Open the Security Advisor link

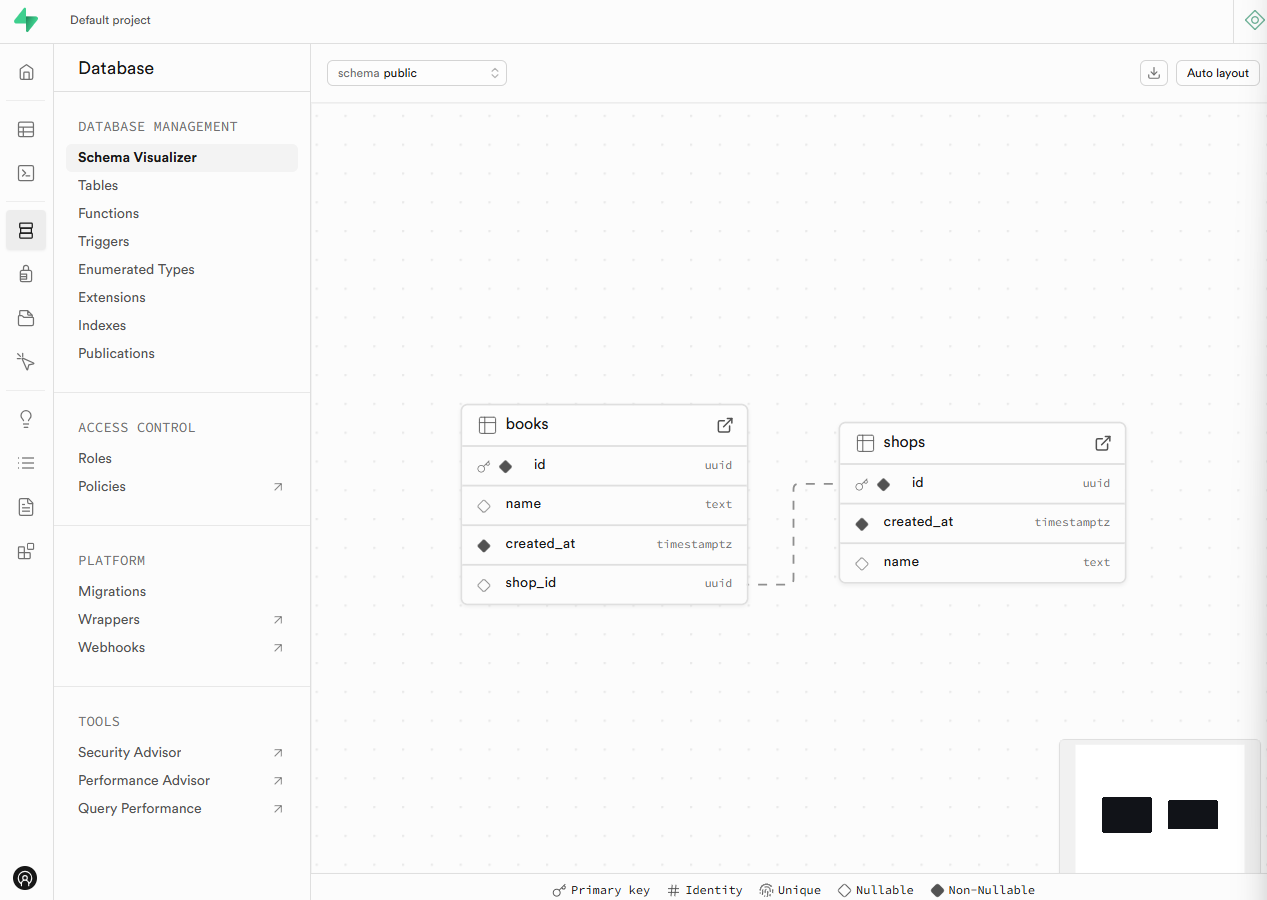(x=129, y=752)
